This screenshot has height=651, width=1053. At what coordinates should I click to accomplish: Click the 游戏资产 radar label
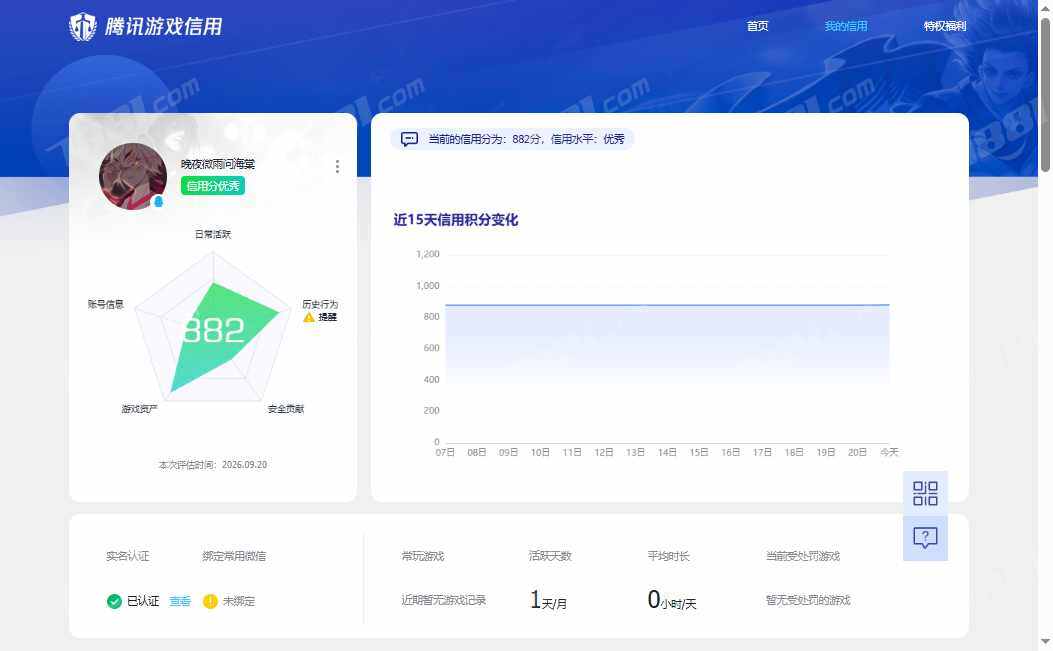pyautogui.click(x=140, y=409)
